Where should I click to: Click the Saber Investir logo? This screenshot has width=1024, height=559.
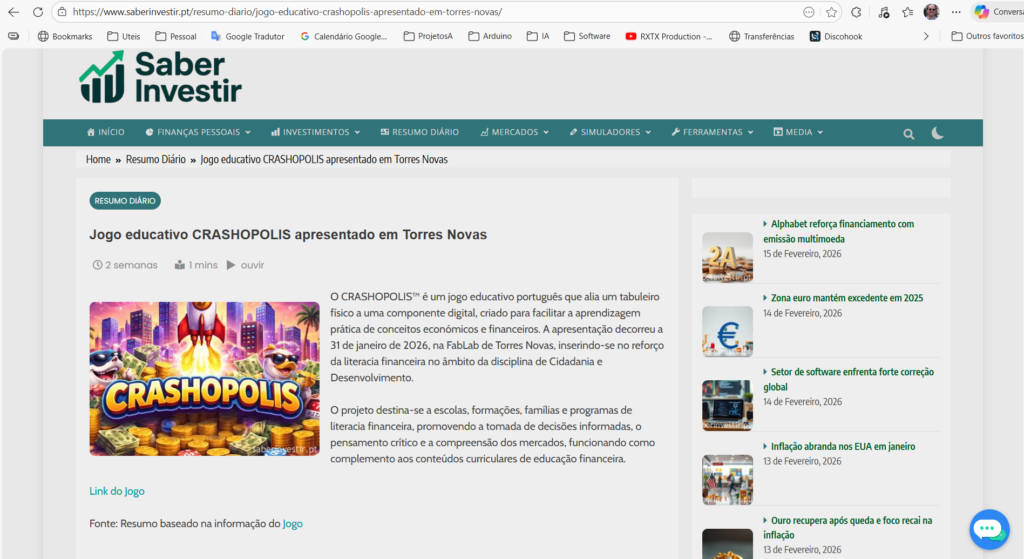pos(160,77)
